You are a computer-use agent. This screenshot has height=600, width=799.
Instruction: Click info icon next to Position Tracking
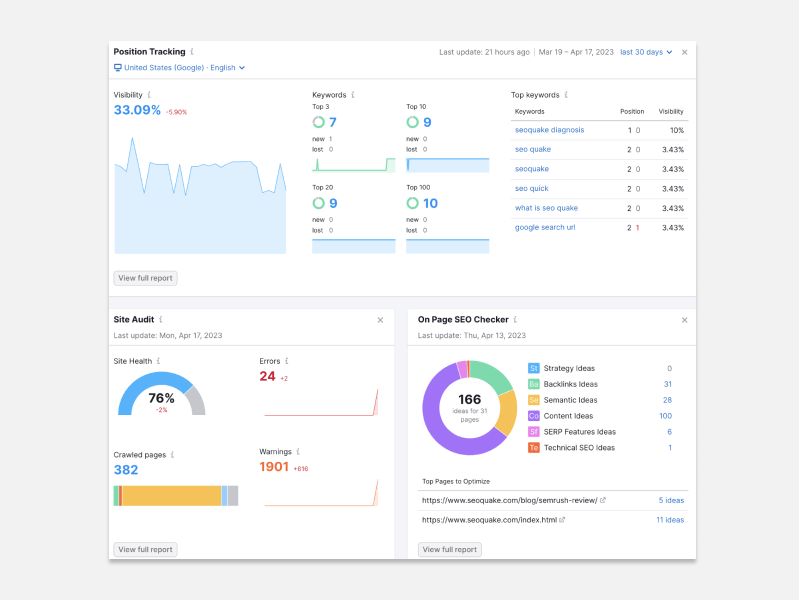[x=192, y=51]
